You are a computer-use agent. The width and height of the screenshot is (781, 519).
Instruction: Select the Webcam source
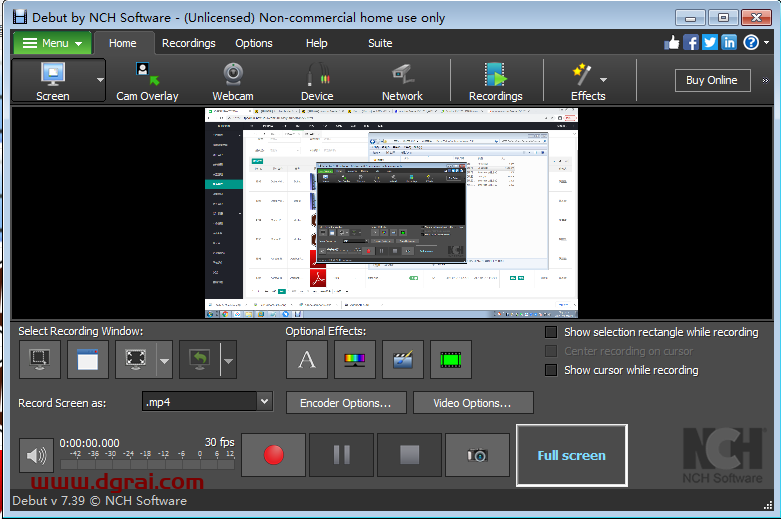233,81
